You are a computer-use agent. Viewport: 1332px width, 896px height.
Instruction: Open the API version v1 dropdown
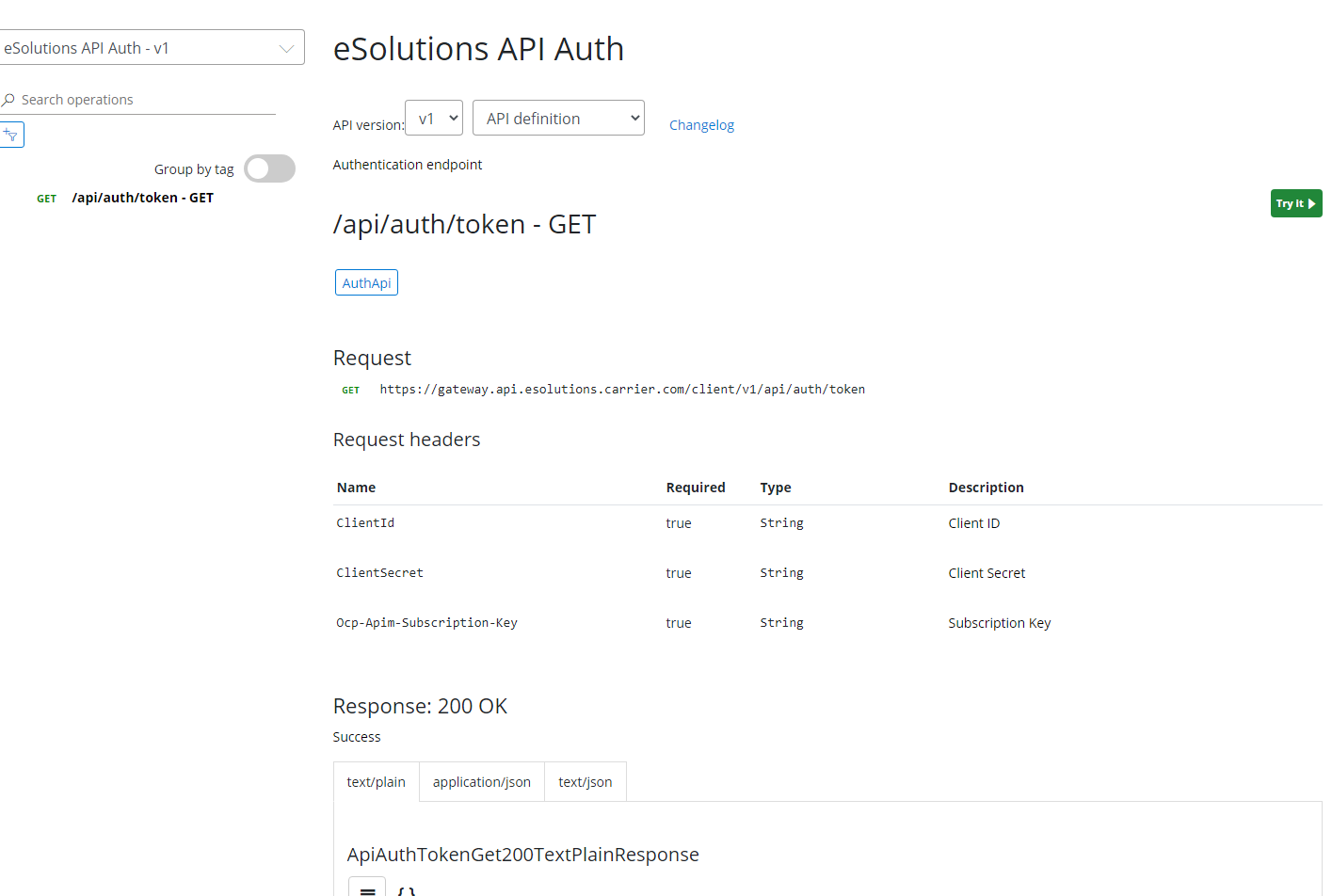click(434, 118)
